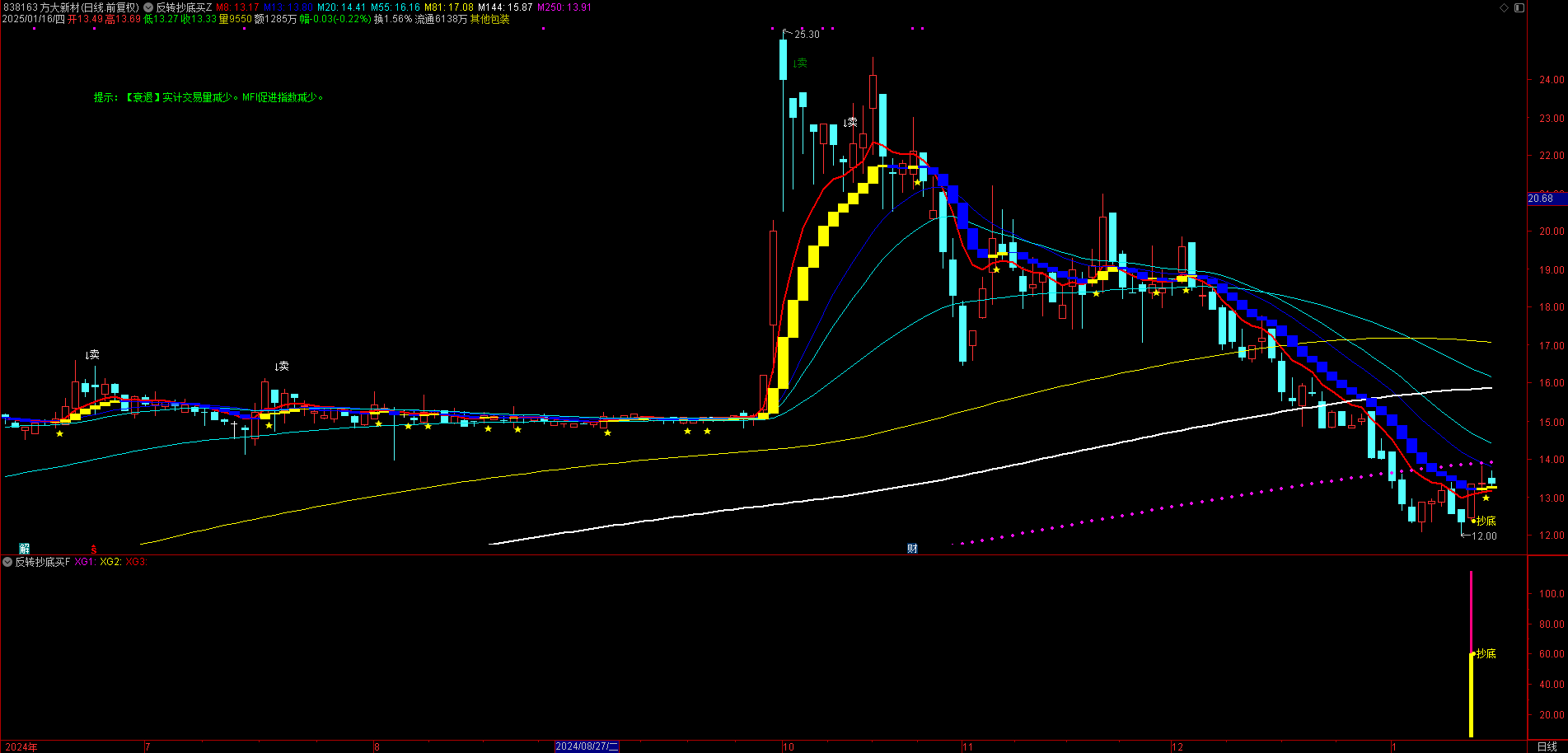
Task: Click the 其他包装 sector link
Action: pos(490,19)
